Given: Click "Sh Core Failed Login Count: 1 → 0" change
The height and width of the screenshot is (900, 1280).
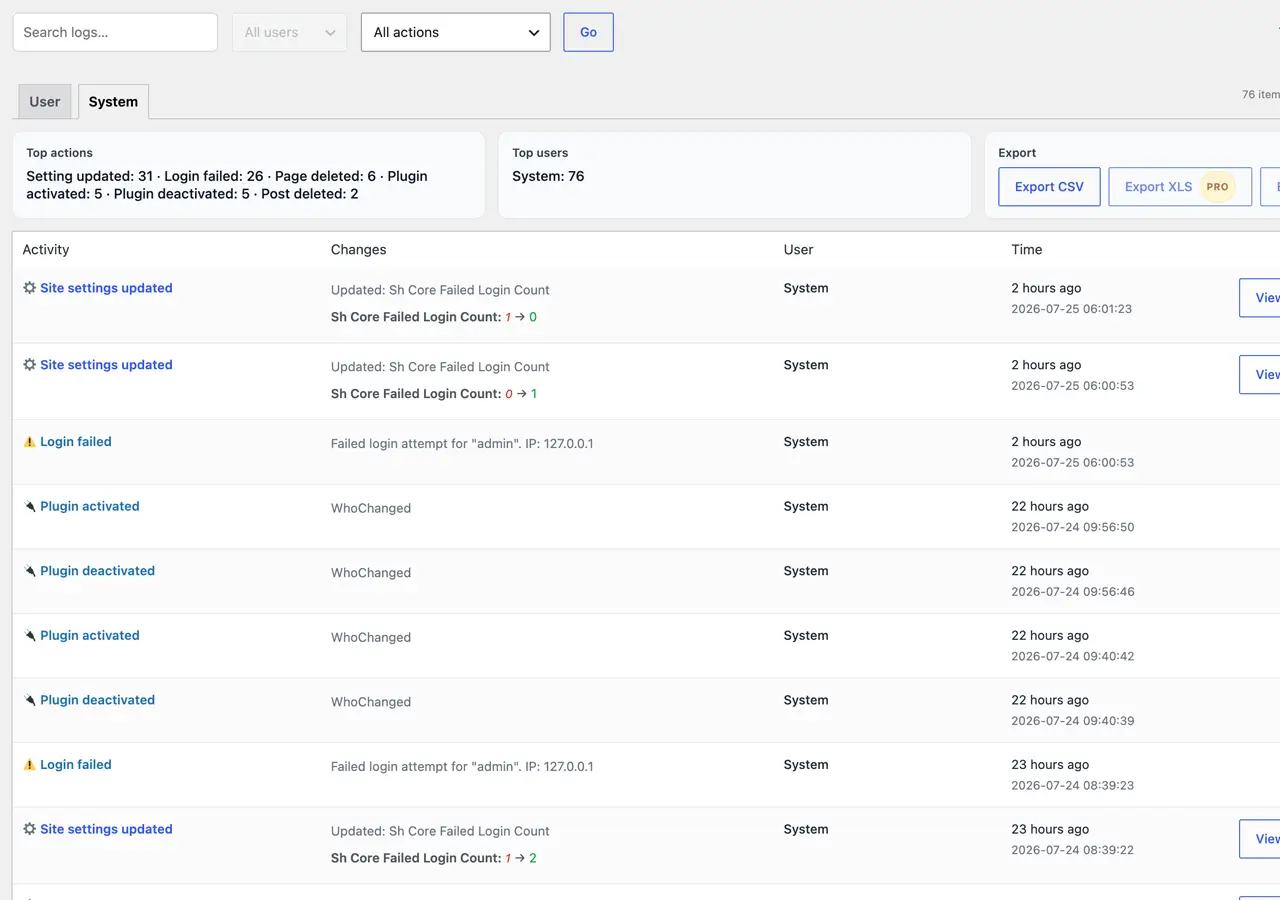Looking at the screenshot, I should (x=434, y=317).
